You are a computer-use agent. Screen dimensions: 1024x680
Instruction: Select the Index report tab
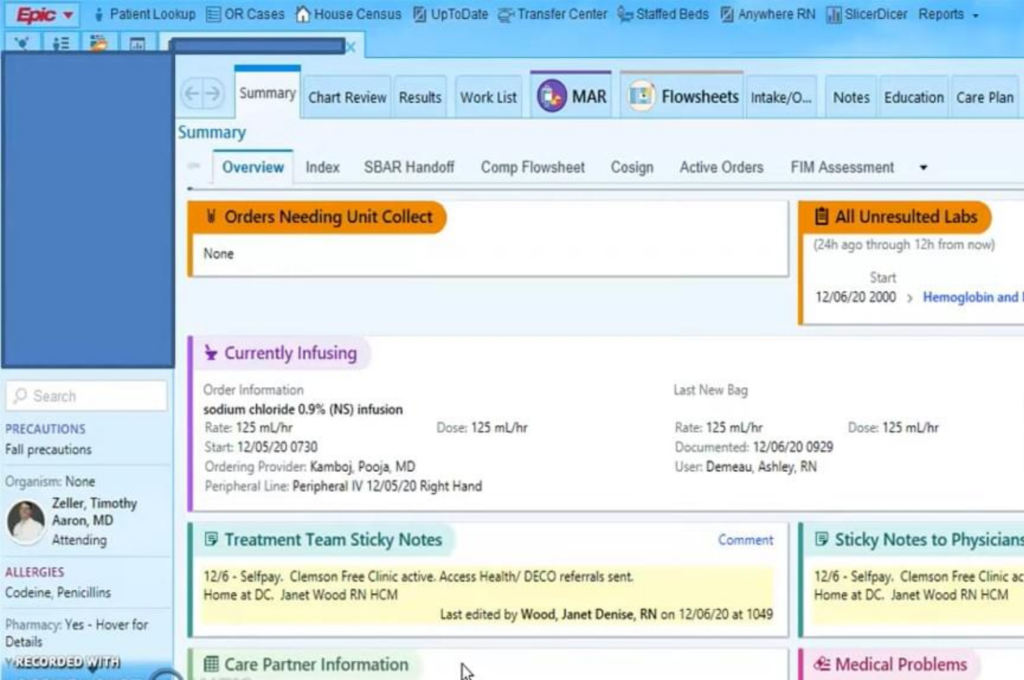323,167
